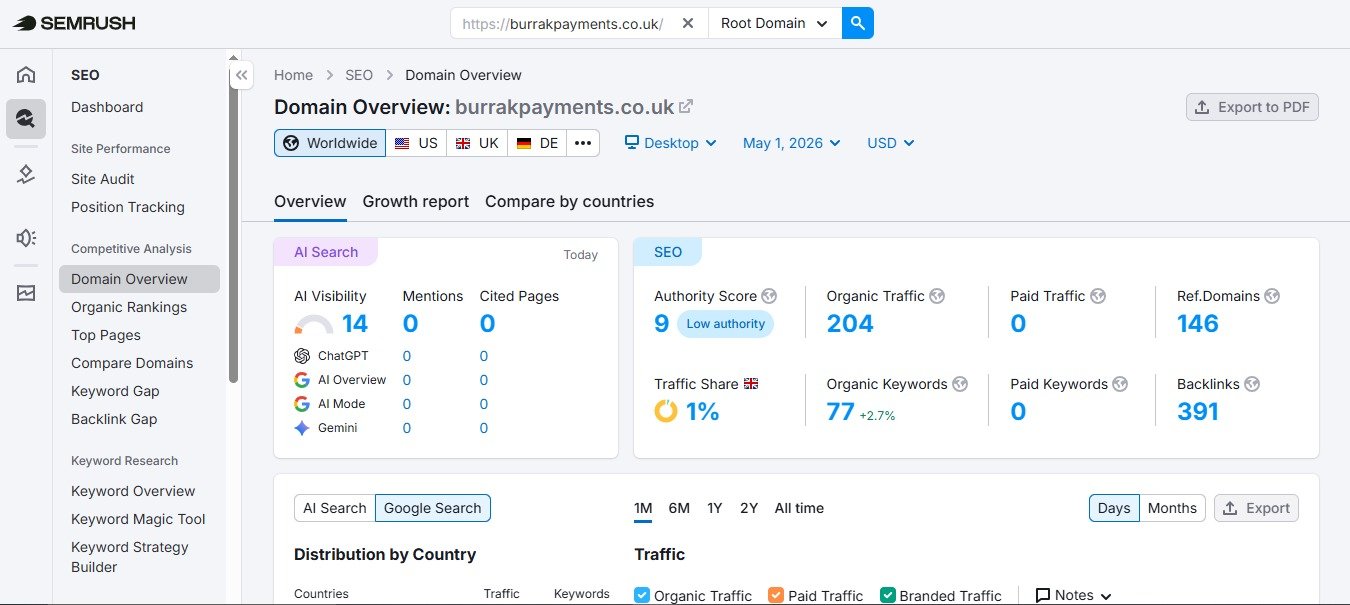Screen dimensions: 1350x605
Task: Open Backlink Gap in sidebar
Action: pyautogui.click(x=114, y=419)
